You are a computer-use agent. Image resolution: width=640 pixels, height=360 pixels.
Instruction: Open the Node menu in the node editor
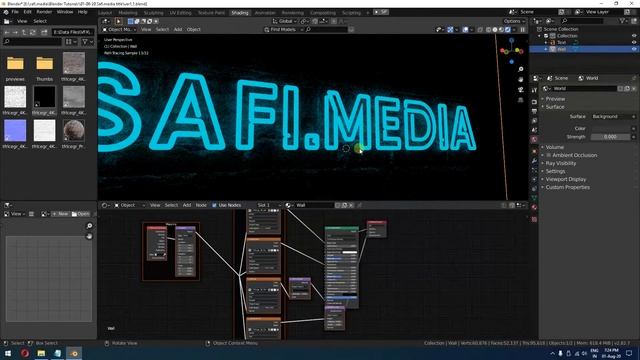201,205
